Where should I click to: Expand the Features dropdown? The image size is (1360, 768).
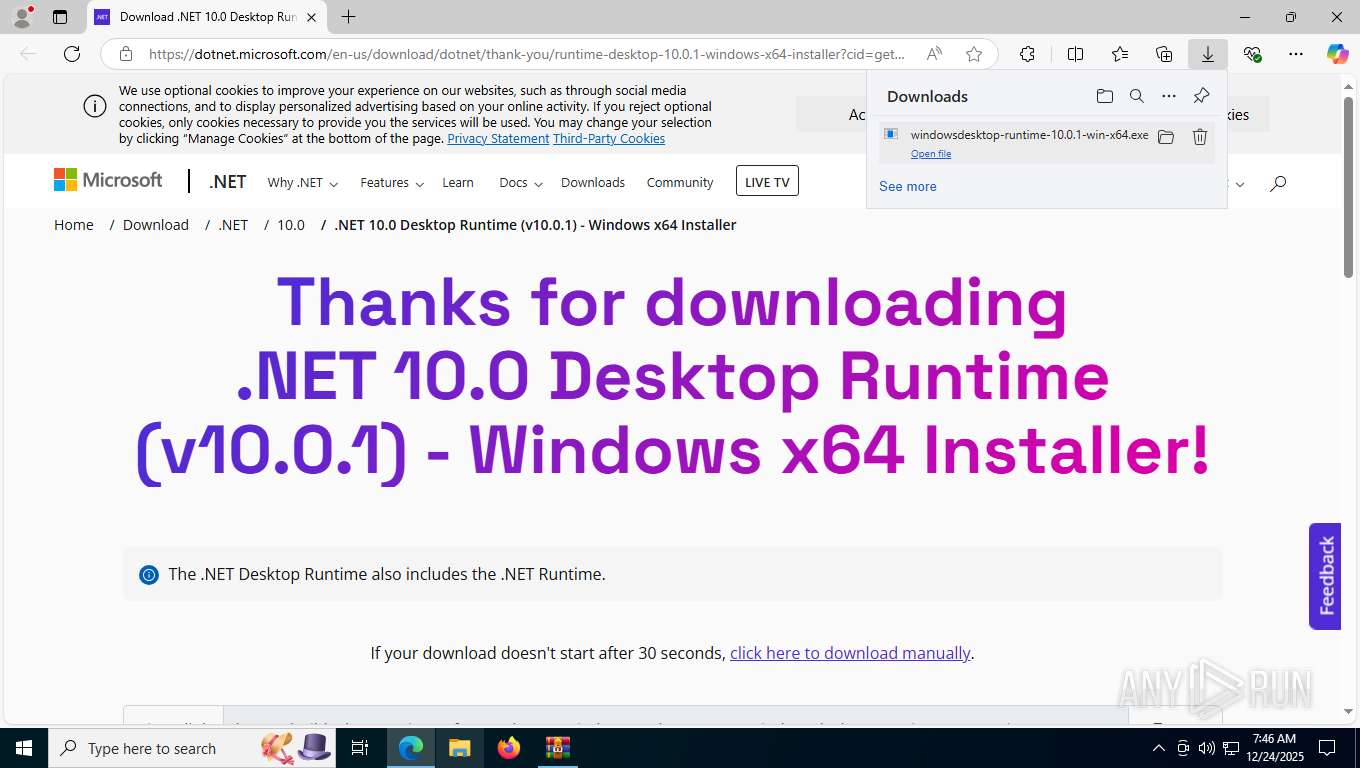(x=392, y=182)
